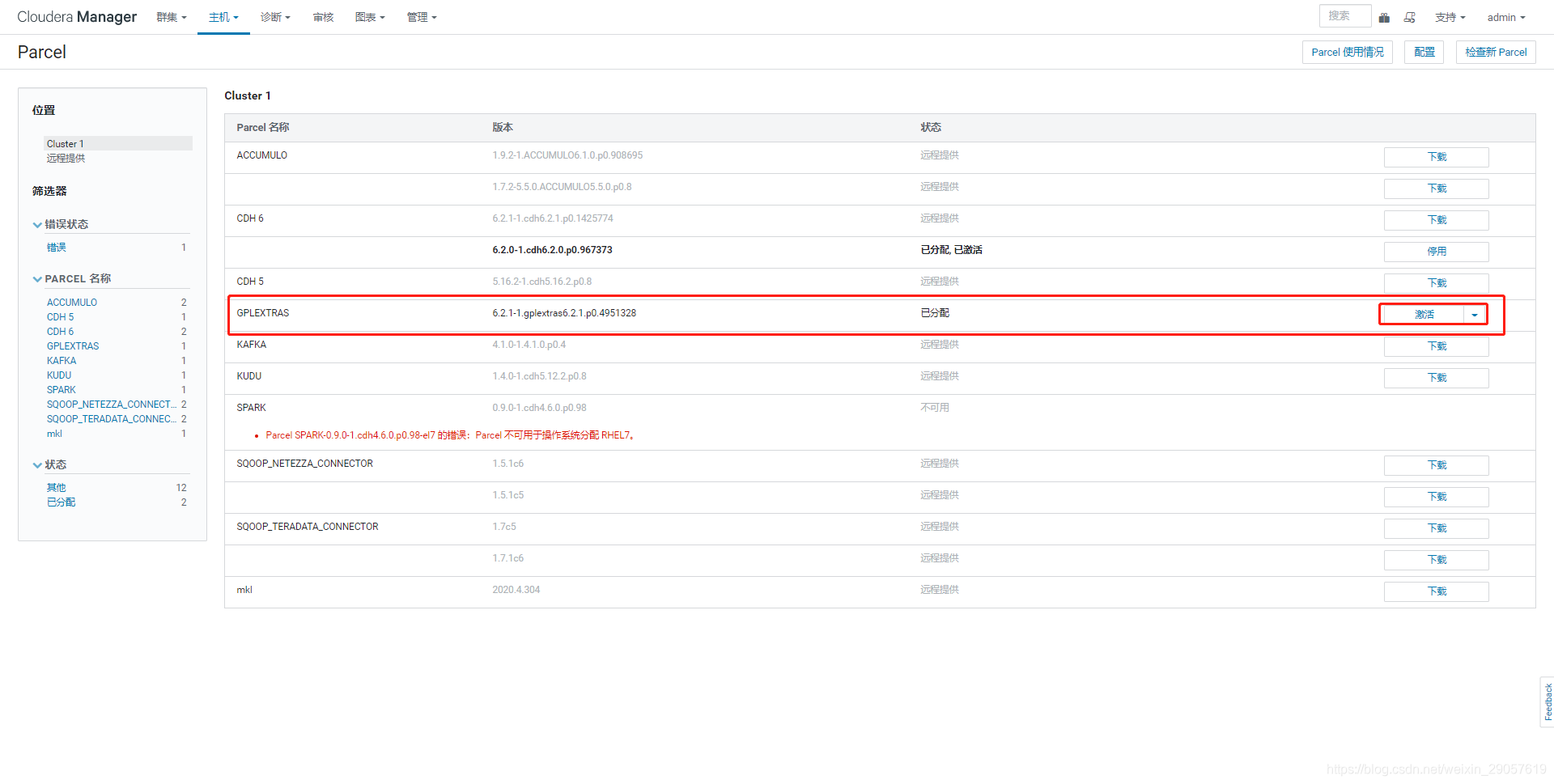Screen dimensions: 1554x784
Task: Click the 不可用 status of SPARK
Action: point(935,408)
